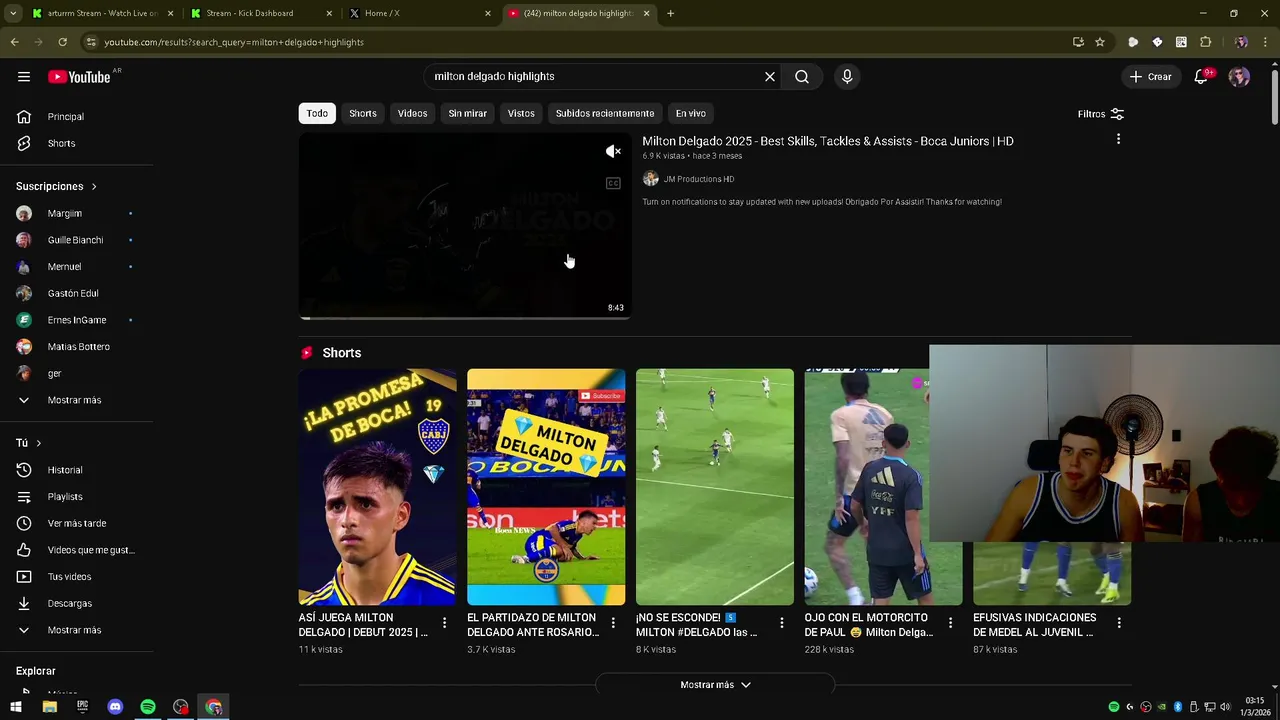This screenshot has width=1280, height=720.
Task: Click the video preview progress bar
Action: 465,318
